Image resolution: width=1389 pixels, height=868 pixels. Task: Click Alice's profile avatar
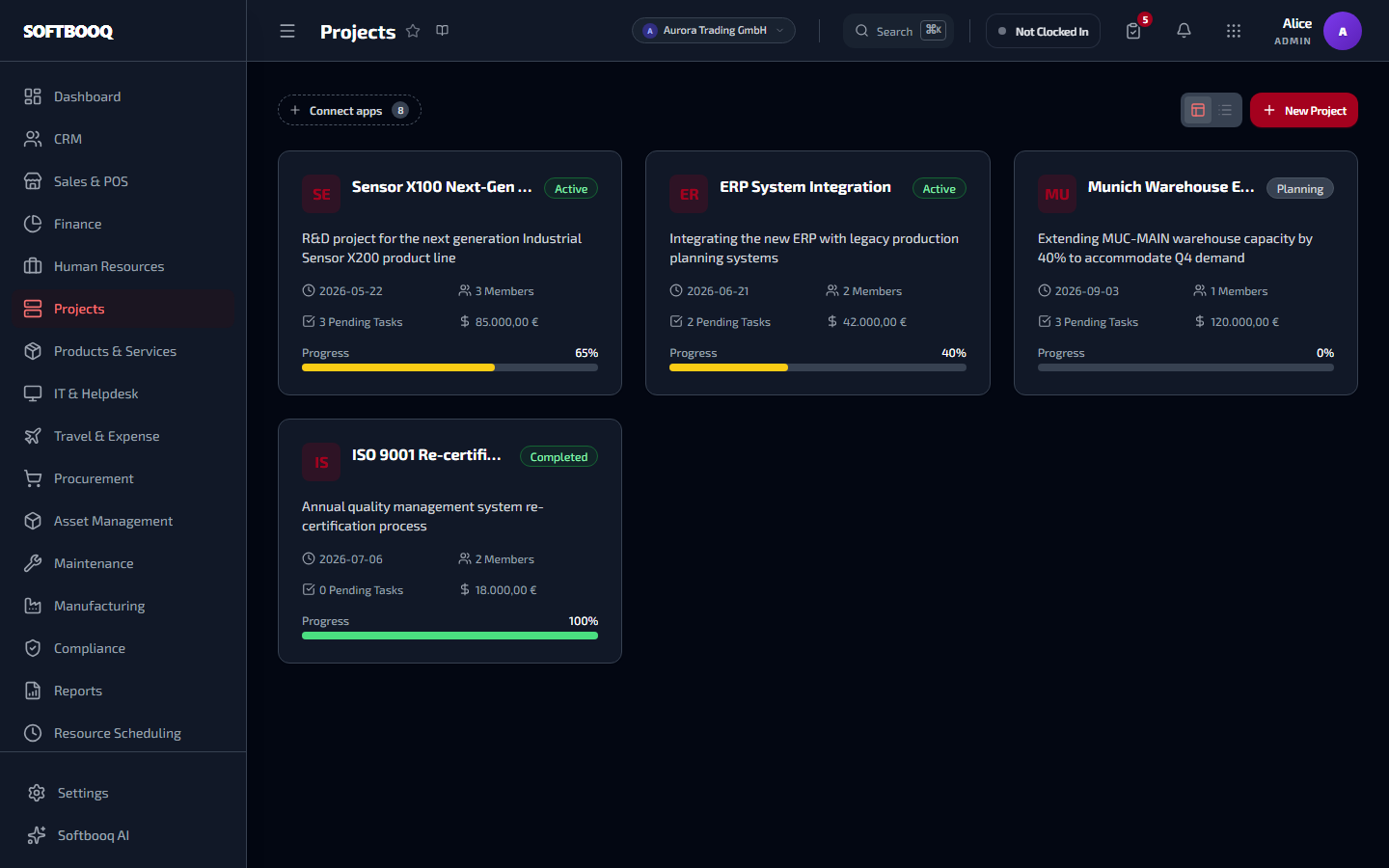pos(1343,31)
